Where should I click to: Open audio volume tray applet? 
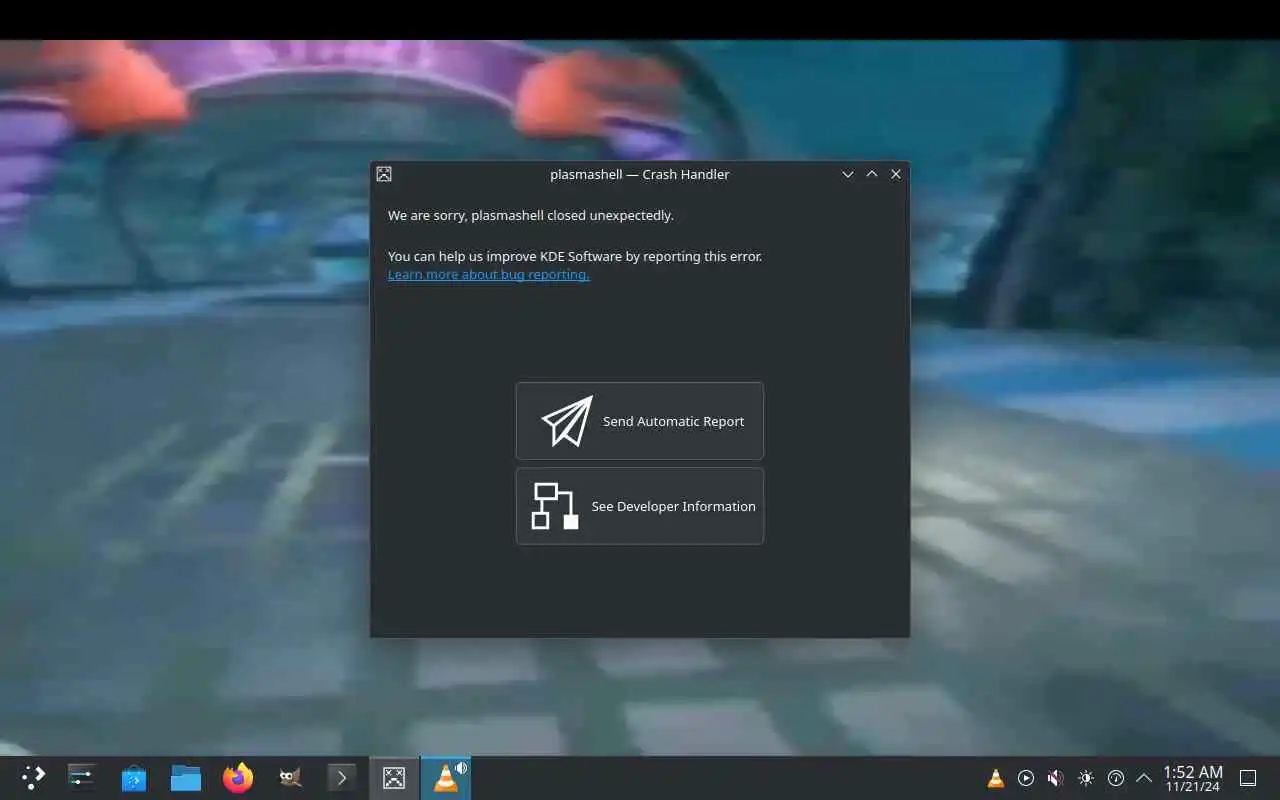coord(1056,778)
